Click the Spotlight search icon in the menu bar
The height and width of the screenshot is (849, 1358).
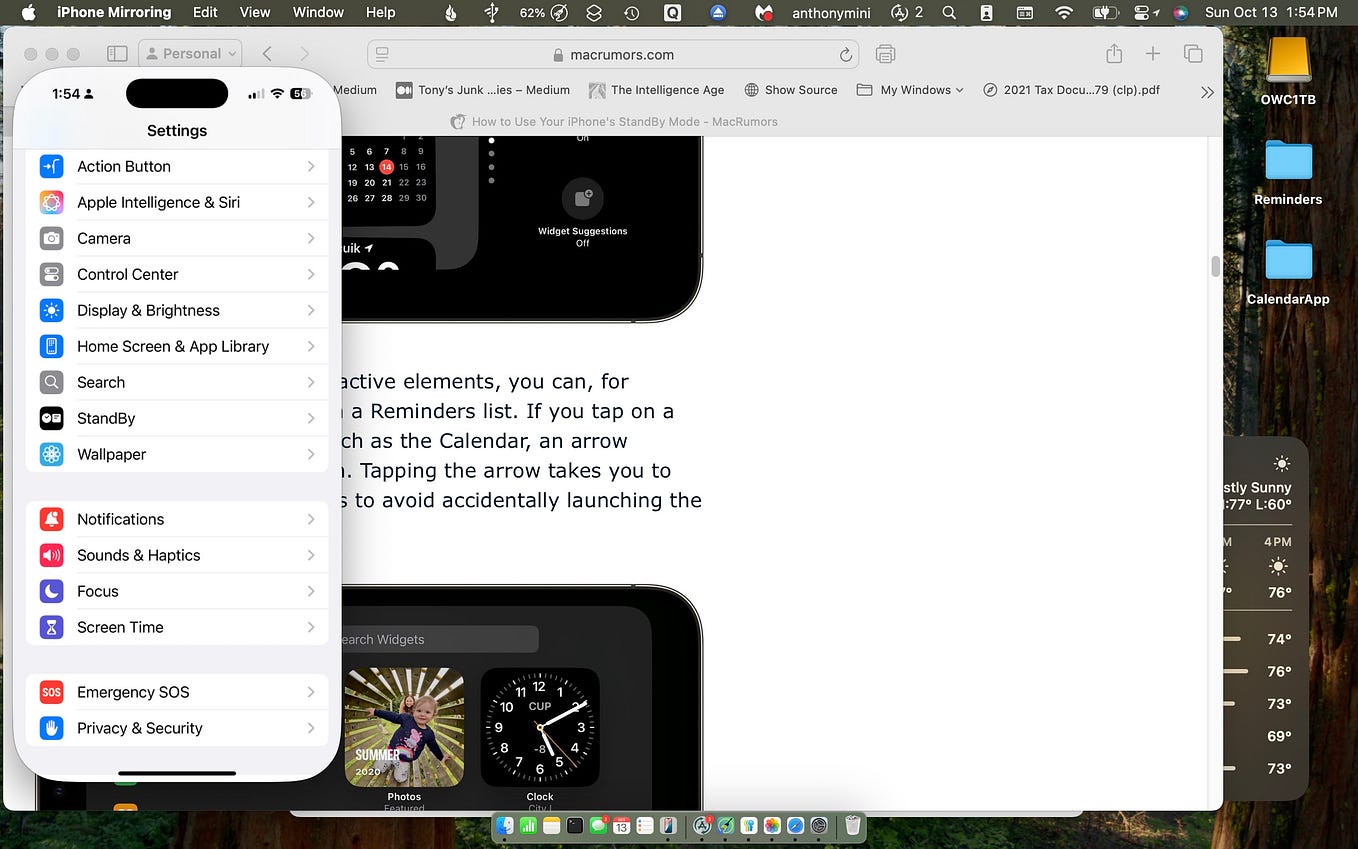tap(946, 13)
